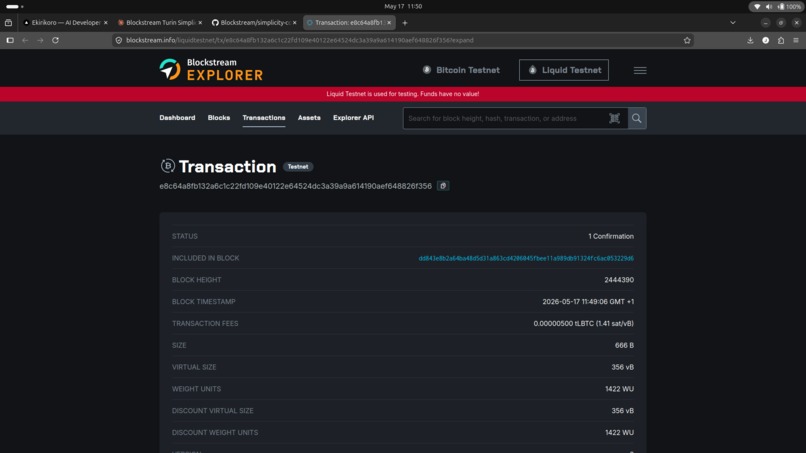Select the Liquid Testnet network button
Screen dimensions: 806x453
point(563,70)
